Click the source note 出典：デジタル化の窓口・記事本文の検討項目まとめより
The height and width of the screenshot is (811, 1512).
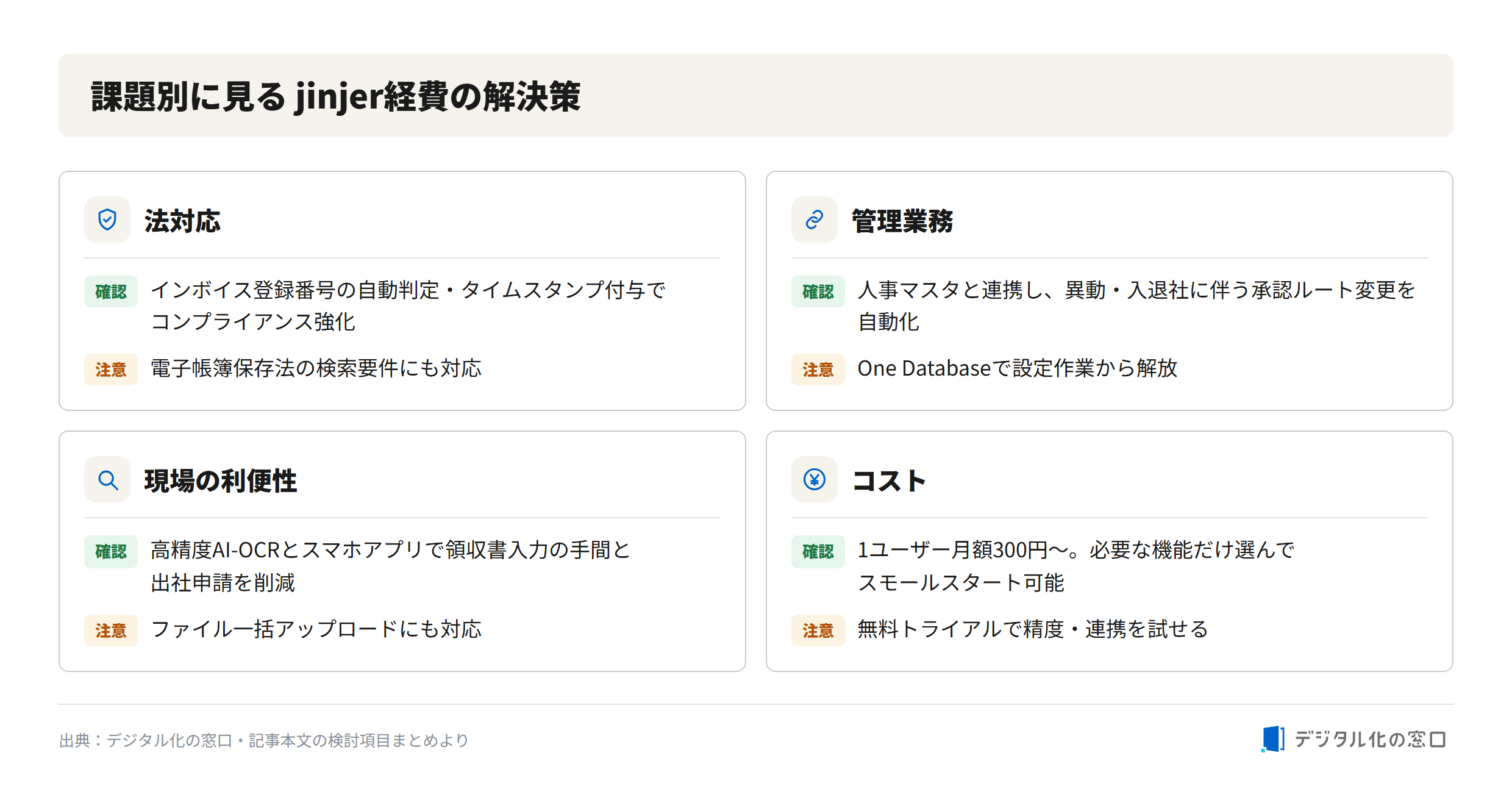coord(264,740)
